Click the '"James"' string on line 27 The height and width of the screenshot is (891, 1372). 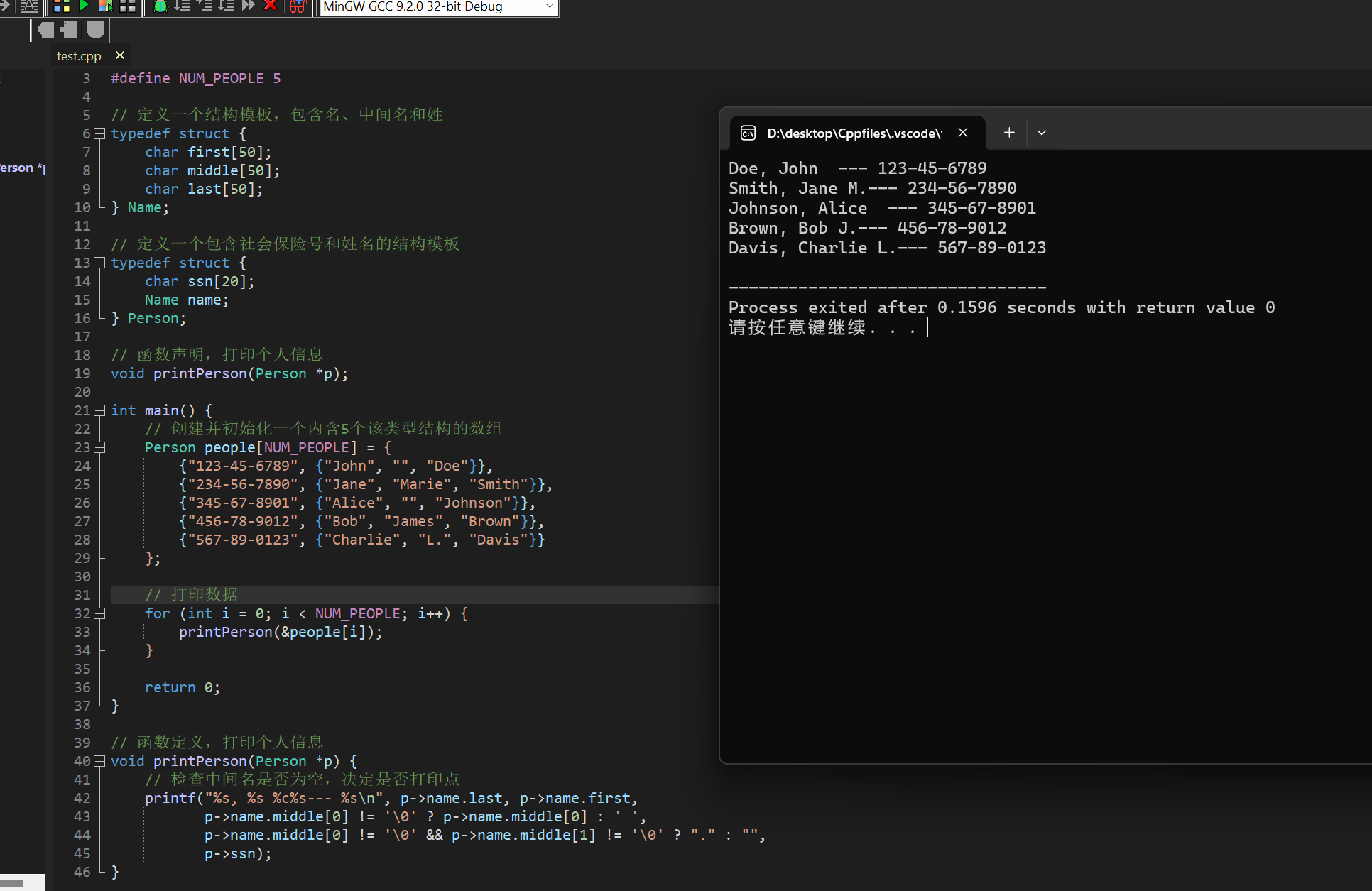tap(413, 521)
